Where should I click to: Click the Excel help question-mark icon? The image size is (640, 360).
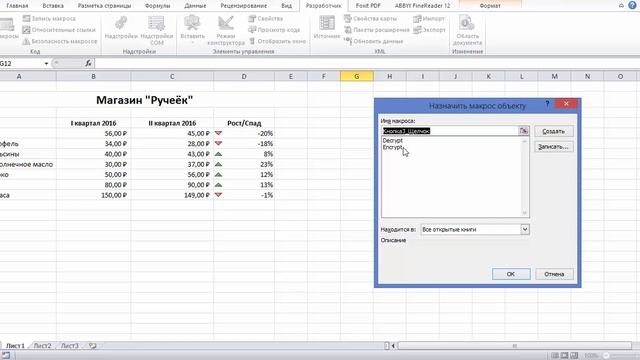tap(632, 5)
